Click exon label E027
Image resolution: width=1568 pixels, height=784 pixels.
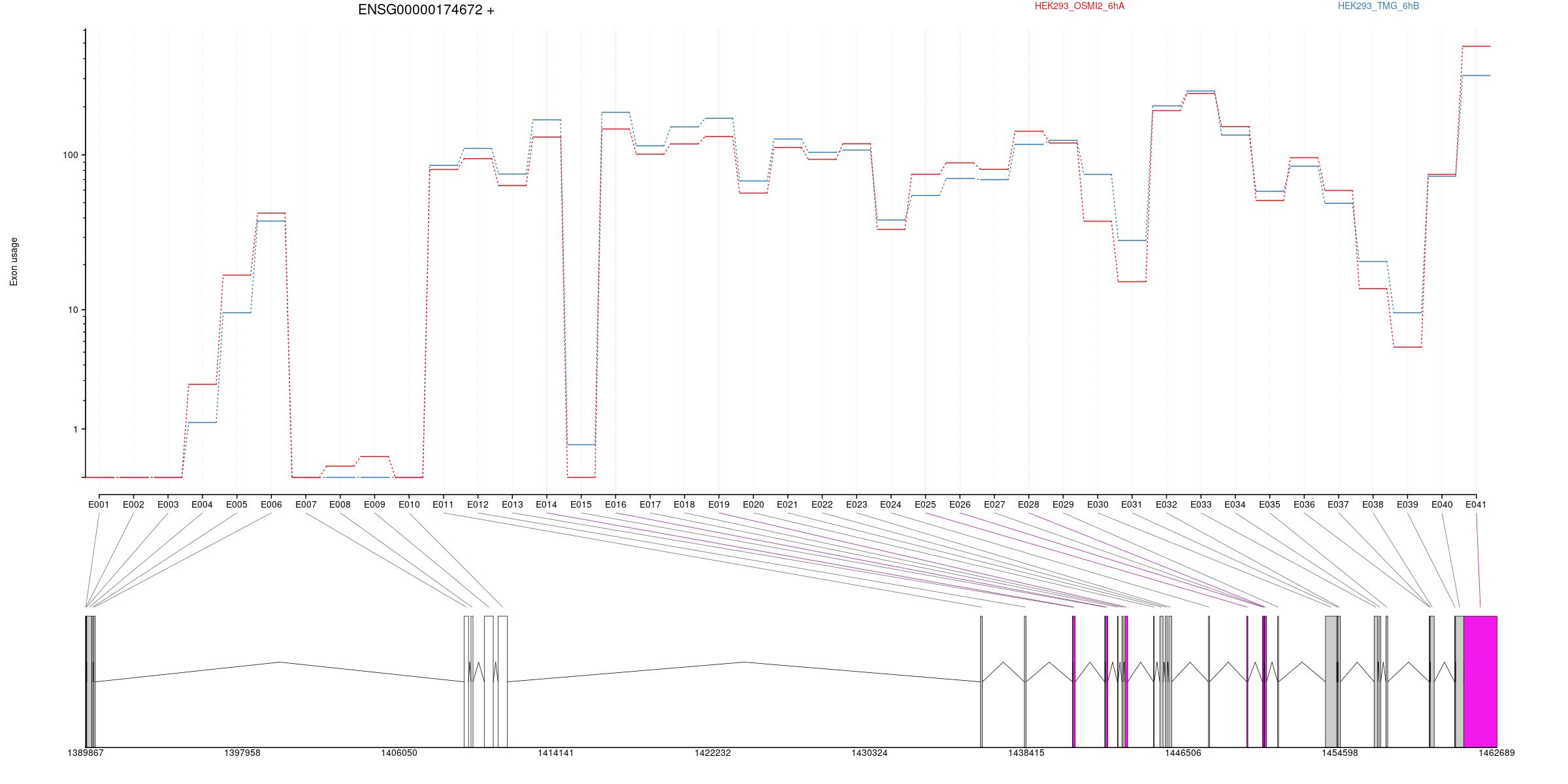point(994,504)
